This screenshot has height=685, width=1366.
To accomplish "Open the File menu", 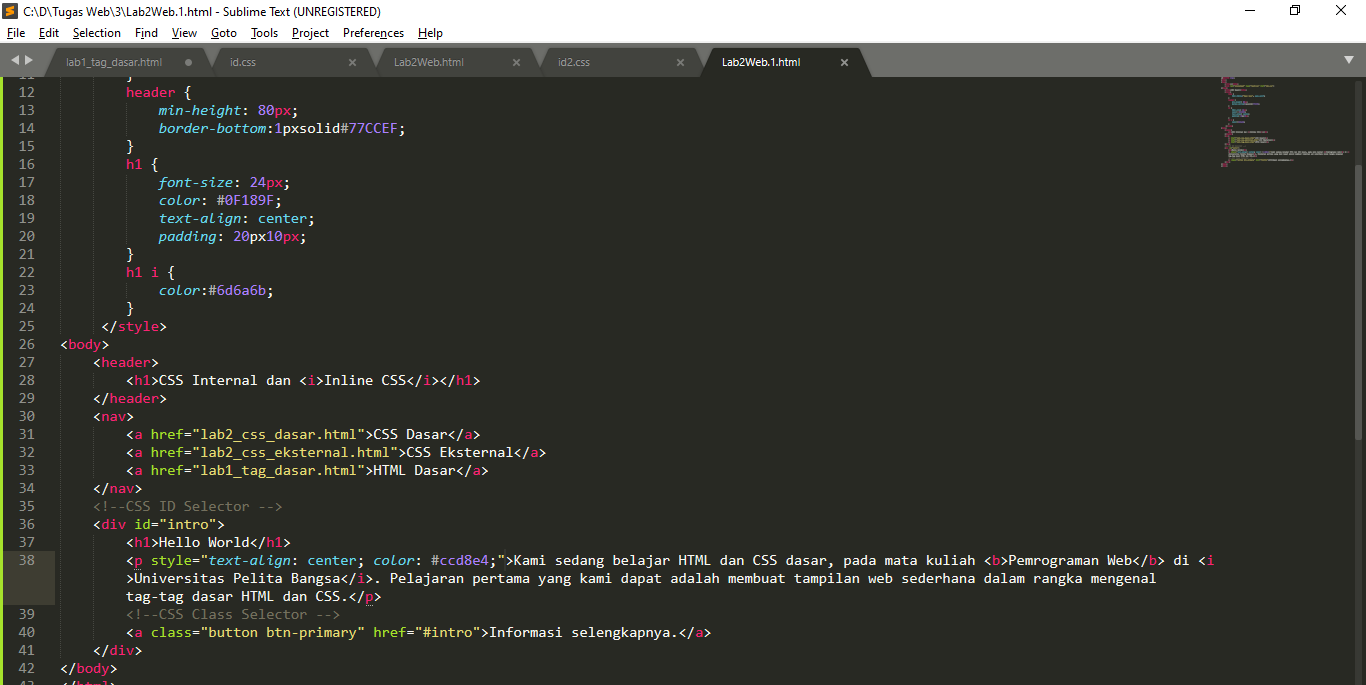I will coord(16,33).
